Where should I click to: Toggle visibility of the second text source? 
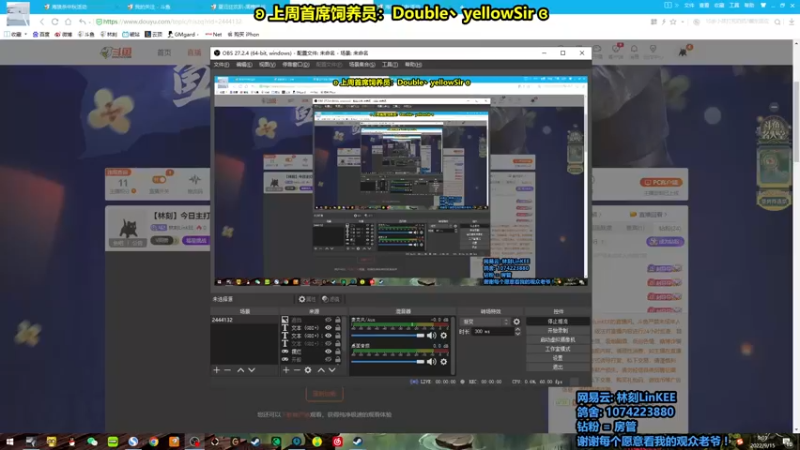pyautogui.click(x=328, y=336)
